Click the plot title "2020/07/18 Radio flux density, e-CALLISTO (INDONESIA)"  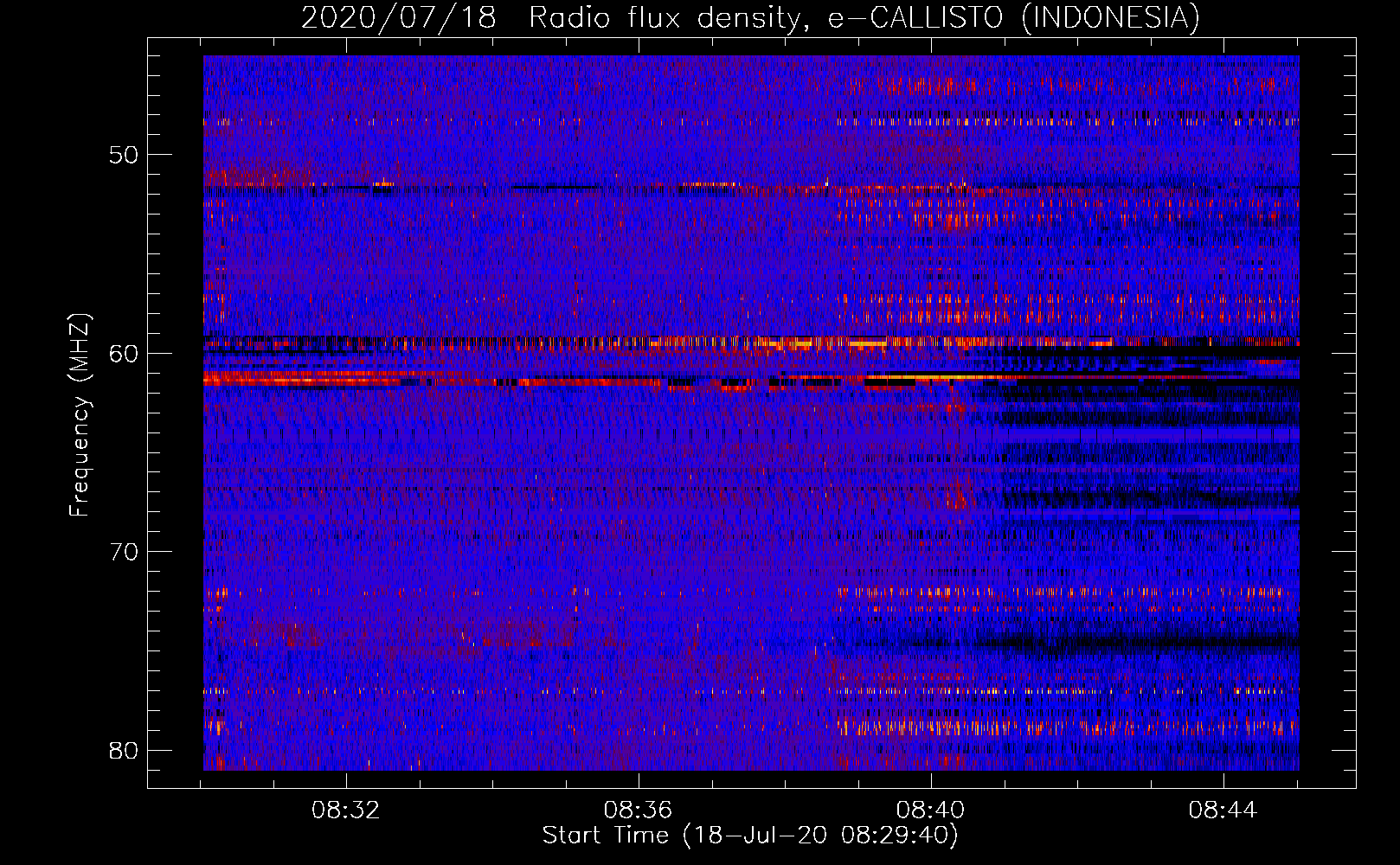click(750, 17)
